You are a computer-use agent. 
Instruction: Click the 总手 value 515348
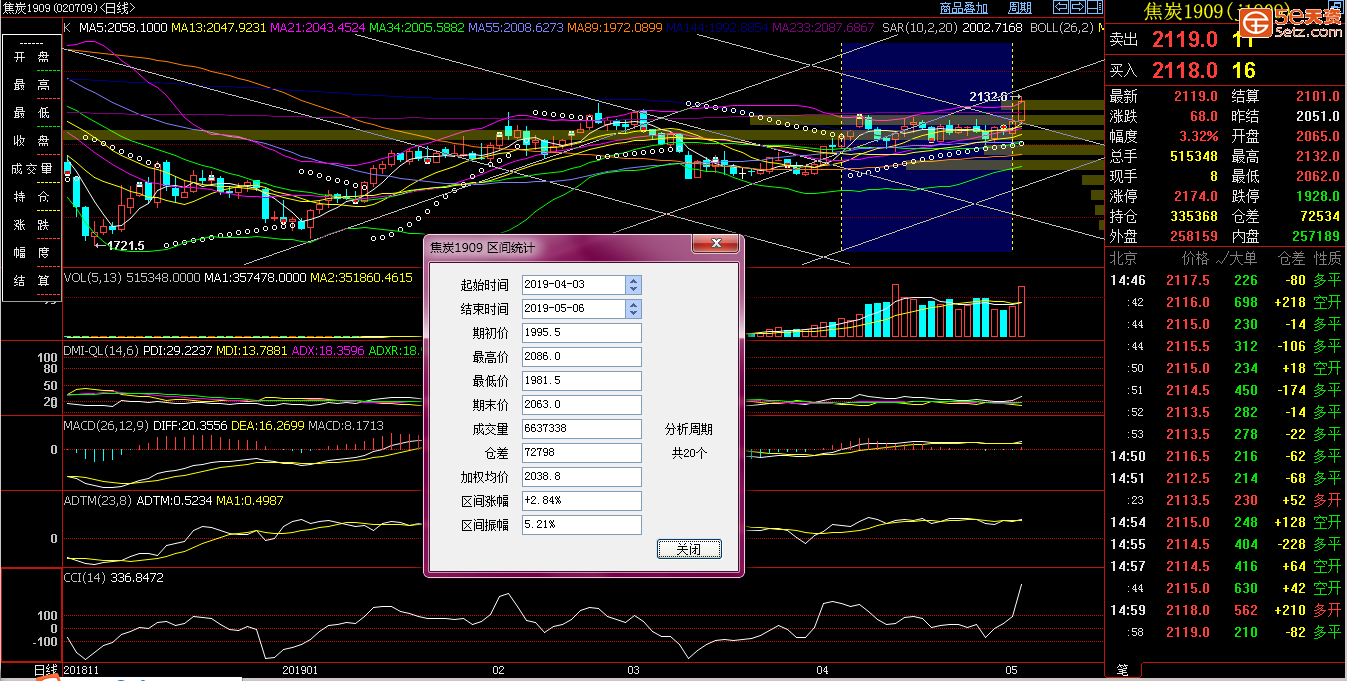click(x=1194, y=156)
